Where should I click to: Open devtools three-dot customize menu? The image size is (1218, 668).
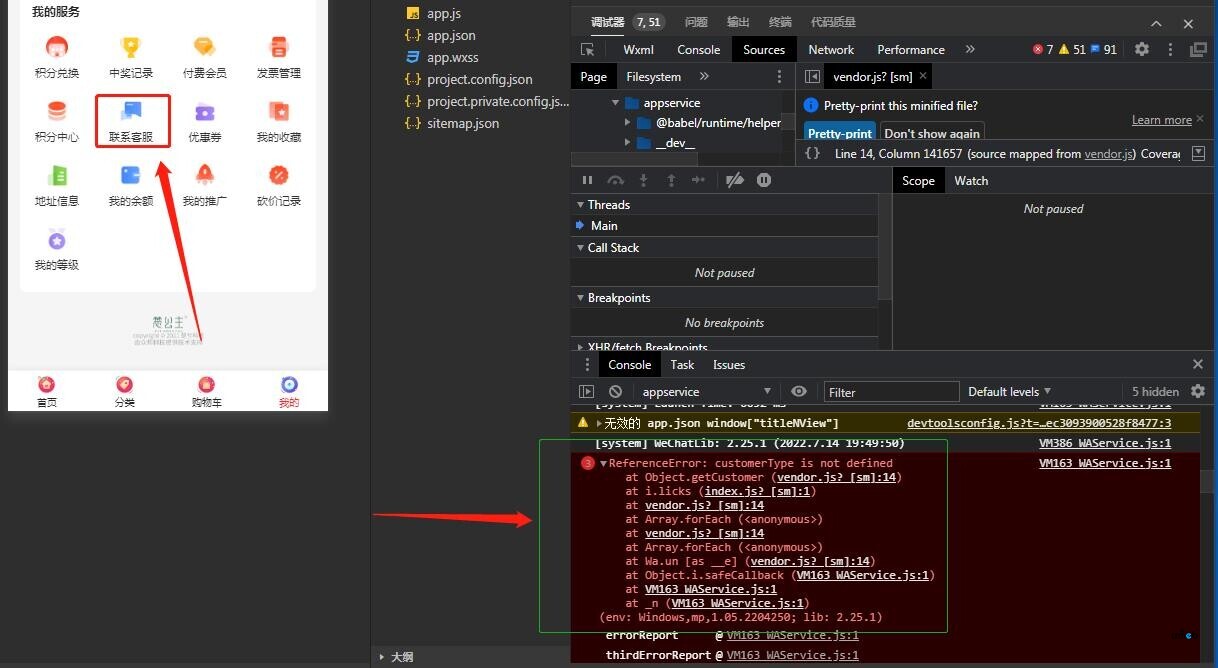point(1170,49)
